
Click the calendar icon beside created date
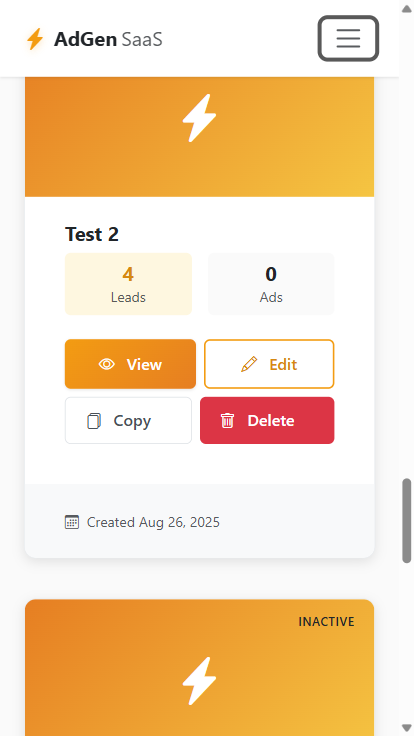click(x=72, y=522)
